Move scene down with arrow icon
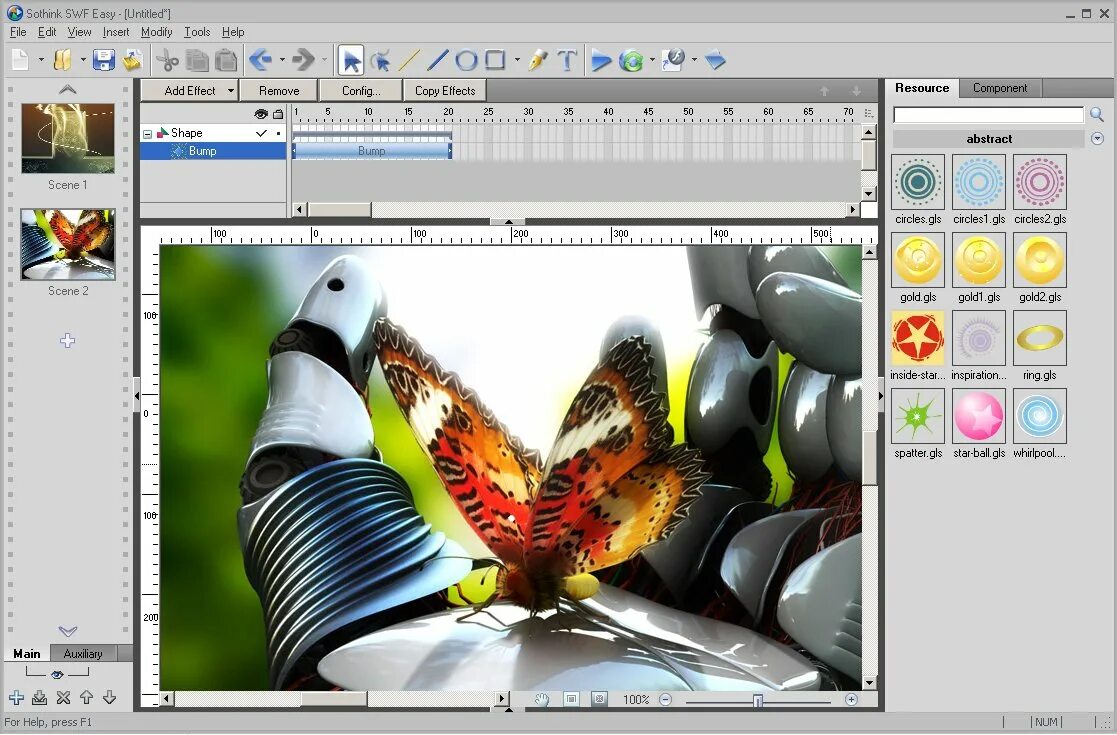 click(109, 698)
